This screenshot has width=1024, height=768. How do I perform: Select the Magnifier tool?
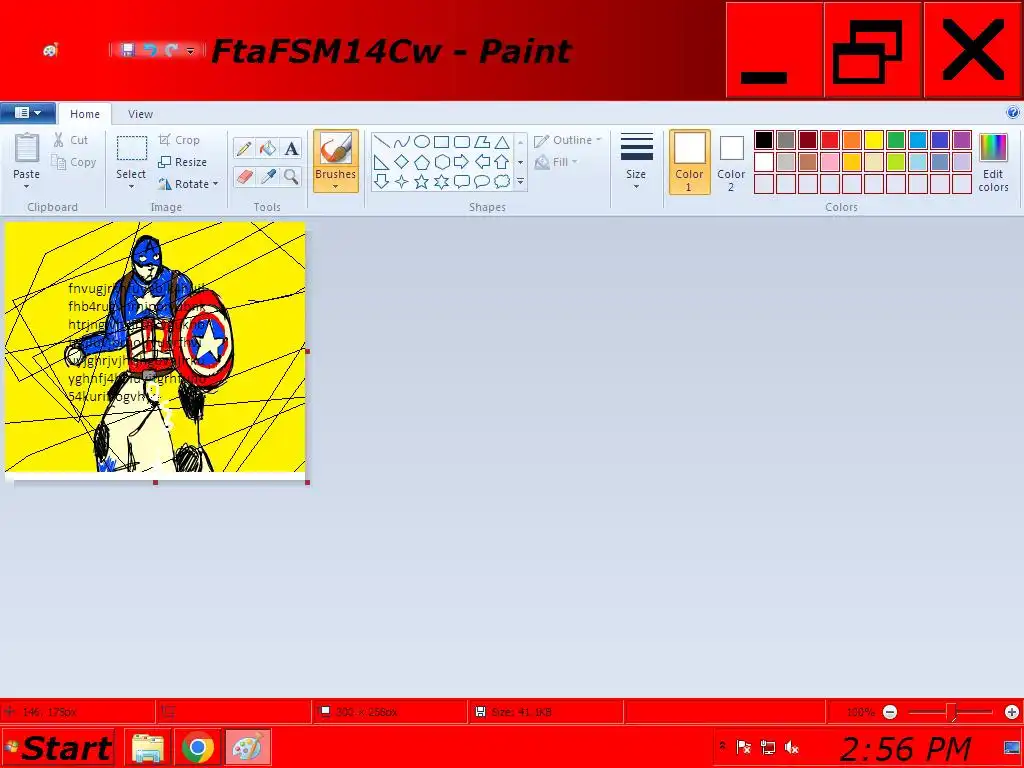(x=291, y=176)
